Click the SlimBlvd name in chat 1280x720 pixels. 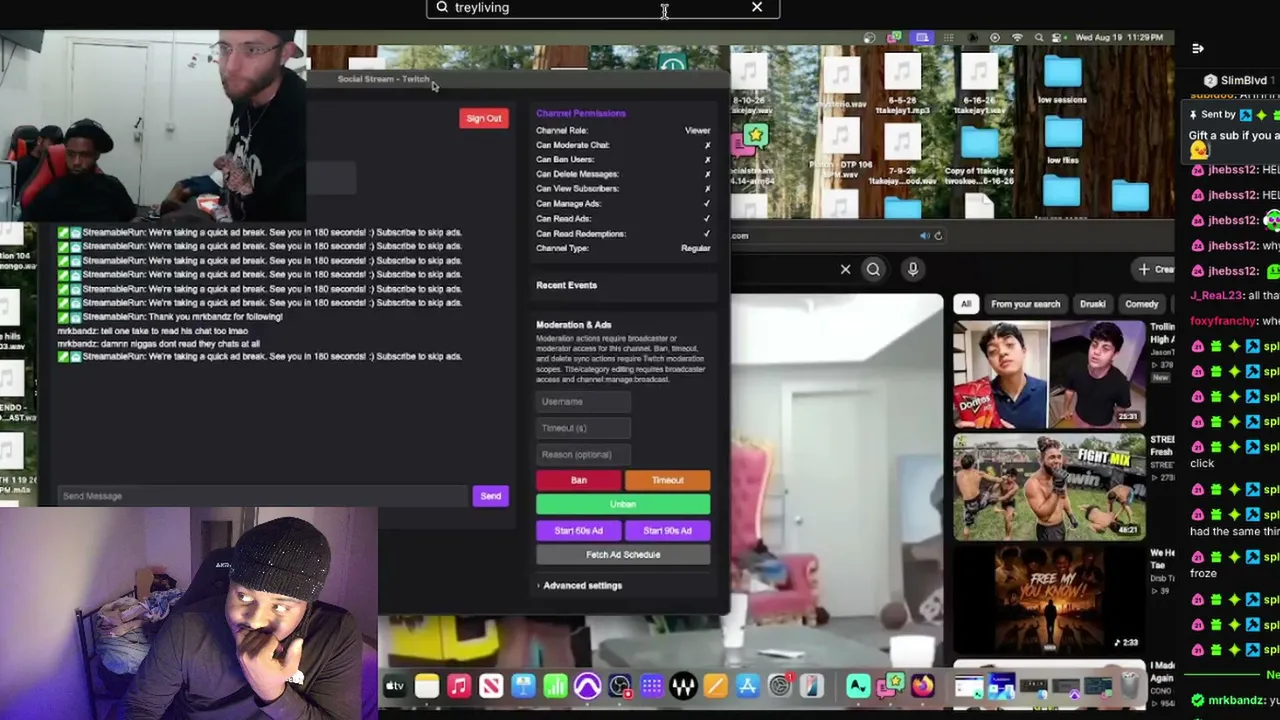coord(1243,80)
